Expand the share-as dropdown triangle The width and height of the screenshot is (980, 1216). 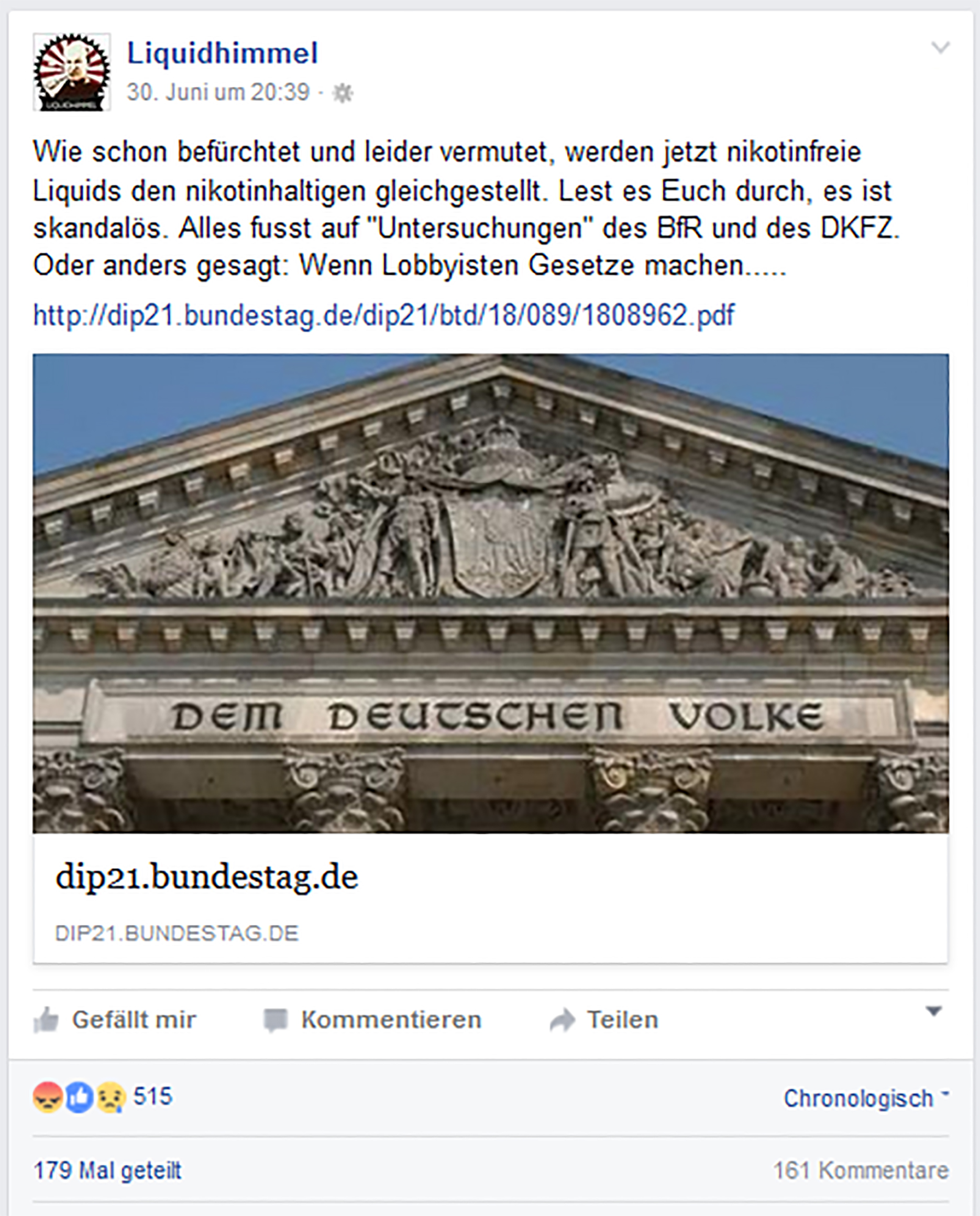tap(934, 1011)
